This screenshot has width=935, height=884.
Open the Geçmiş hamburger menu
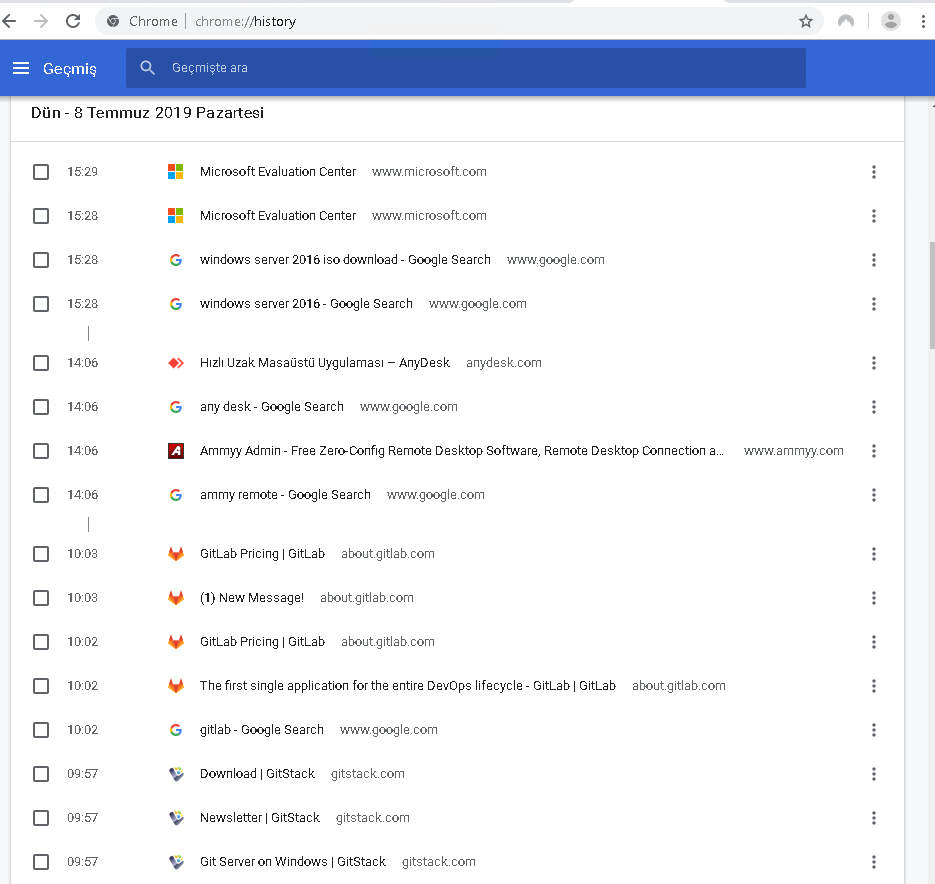[x=21, y=68]
